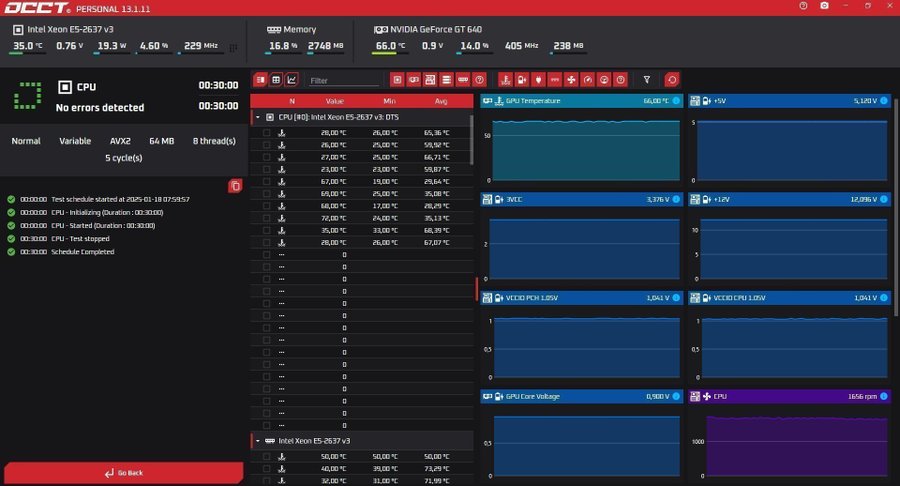The width and height of the screenshot is (900, 486).
Task: Open info for VCCIO CPU 1.05V graph
Action: [x=884, y=298]
